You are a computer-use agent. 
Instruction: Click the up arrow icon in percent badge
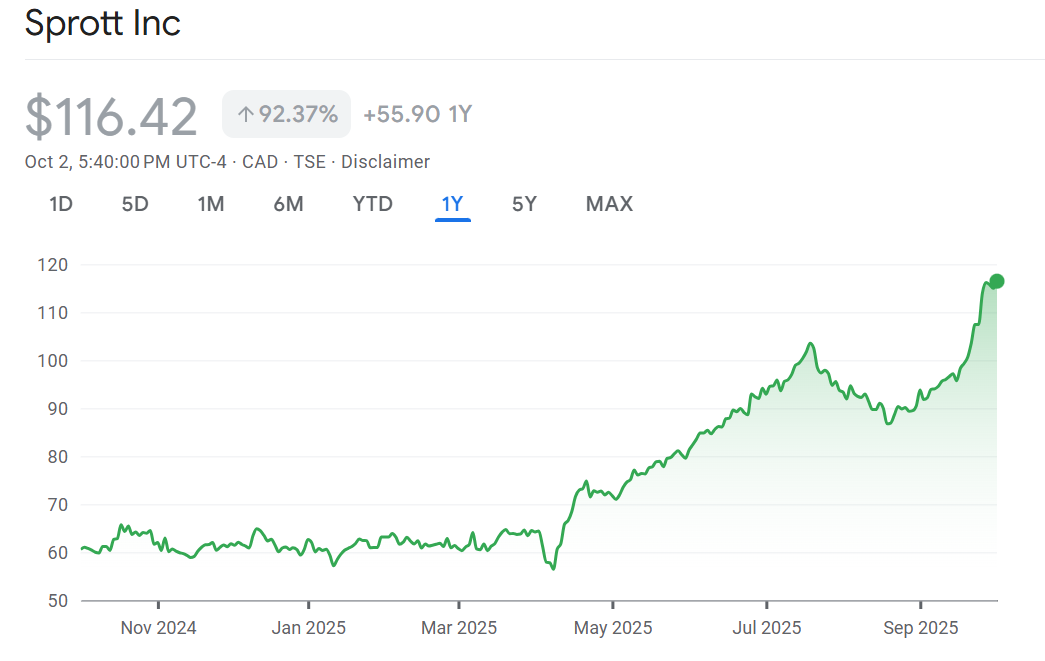click(x=245, y=115)
